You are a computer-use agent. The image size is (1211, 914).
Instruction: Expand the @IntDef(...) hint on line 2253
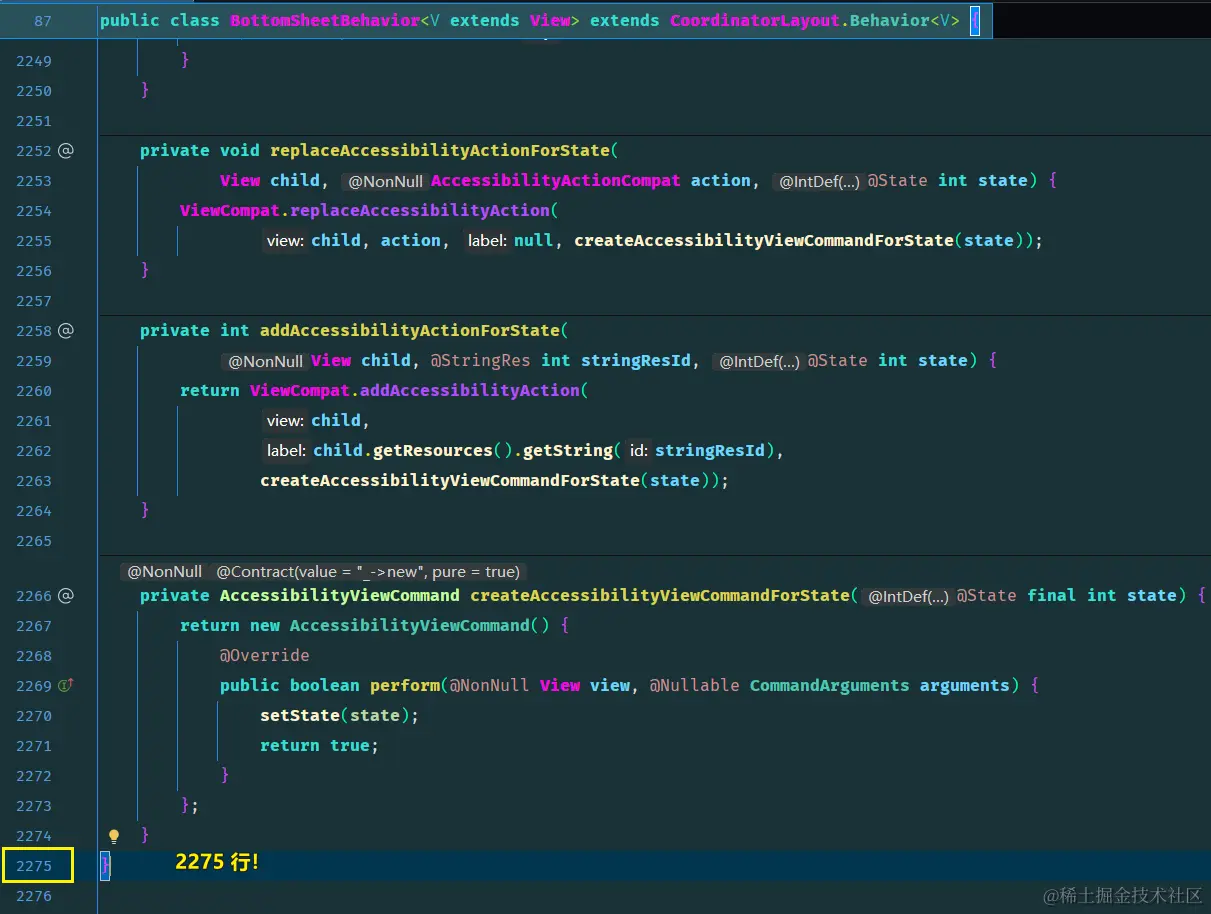pyautogui.click(x=818, y=182)
